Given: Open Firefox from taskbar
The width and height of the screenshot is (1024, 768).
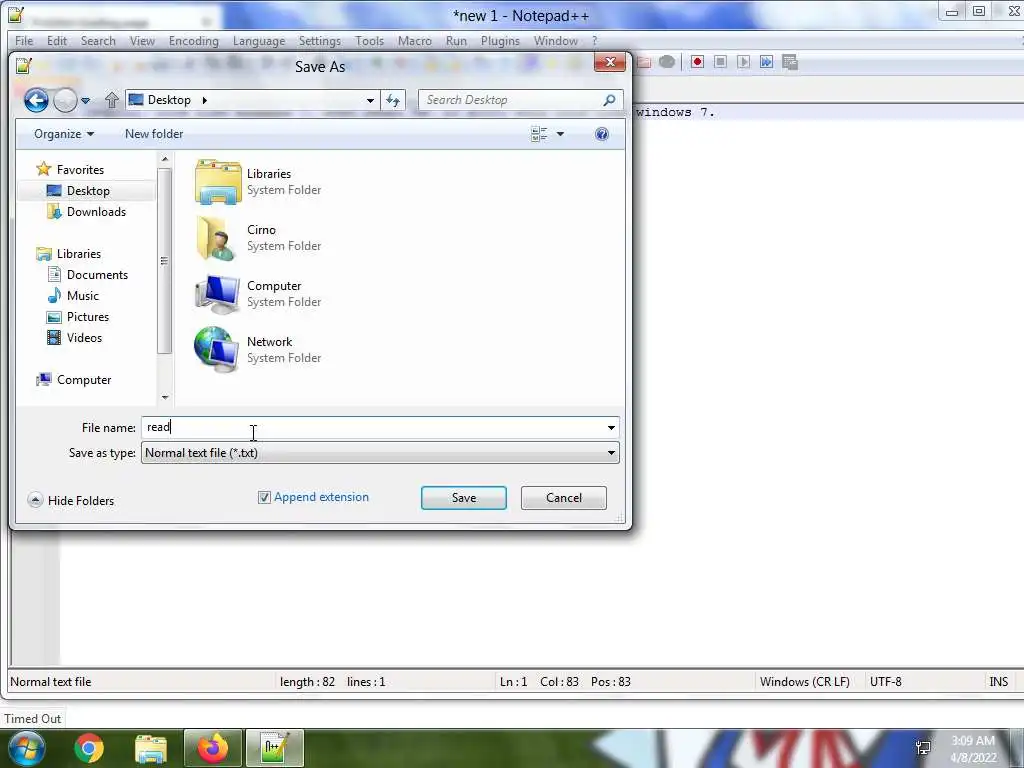Looking at the screenshot, I should click(213, 748).
